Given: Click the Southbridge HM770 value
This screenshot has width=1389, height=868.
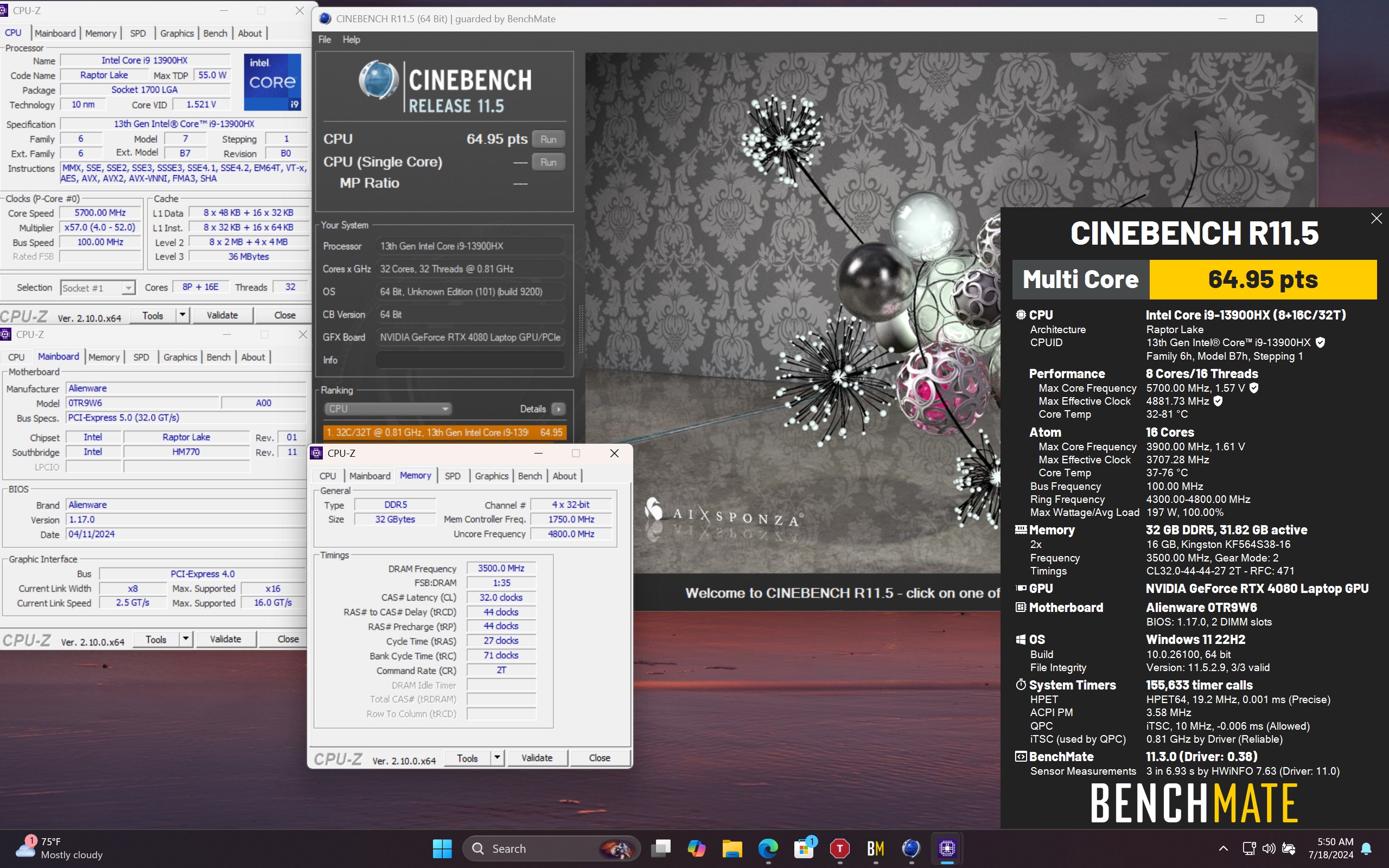Looking at the screenshot, I should pyautogui.click(x=186, y=452).
